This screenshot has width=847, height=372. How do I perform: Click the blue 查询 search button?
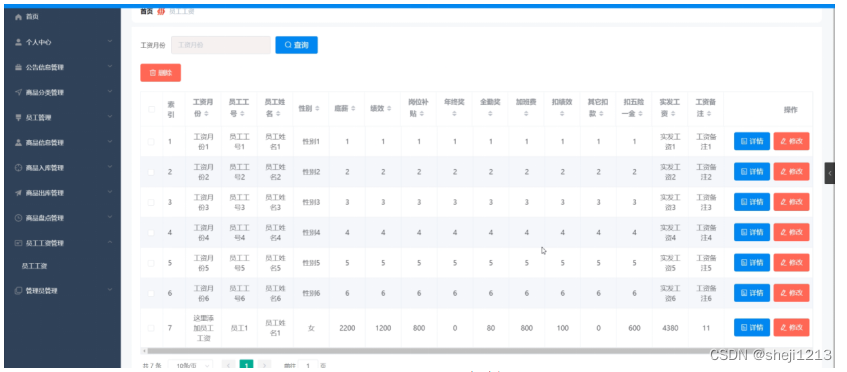pyautogui.click(x=297, y=45)
